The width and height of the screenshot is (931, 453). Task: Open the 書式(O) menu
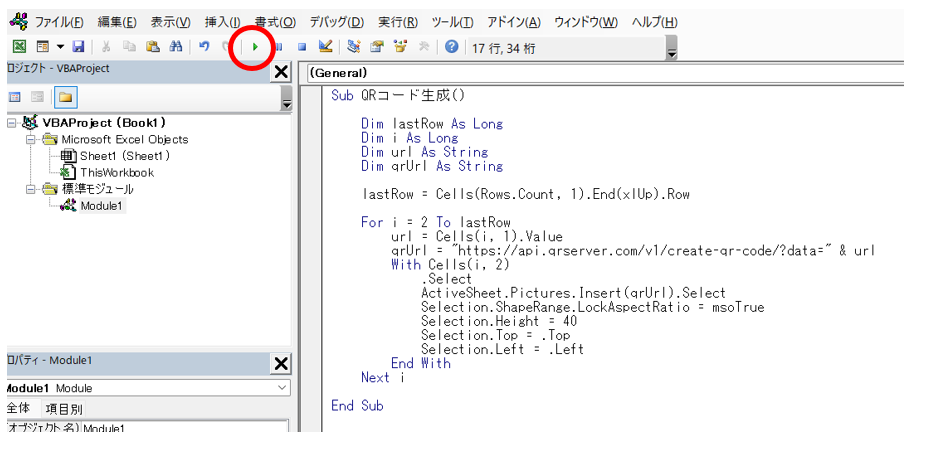pos(275,23)
